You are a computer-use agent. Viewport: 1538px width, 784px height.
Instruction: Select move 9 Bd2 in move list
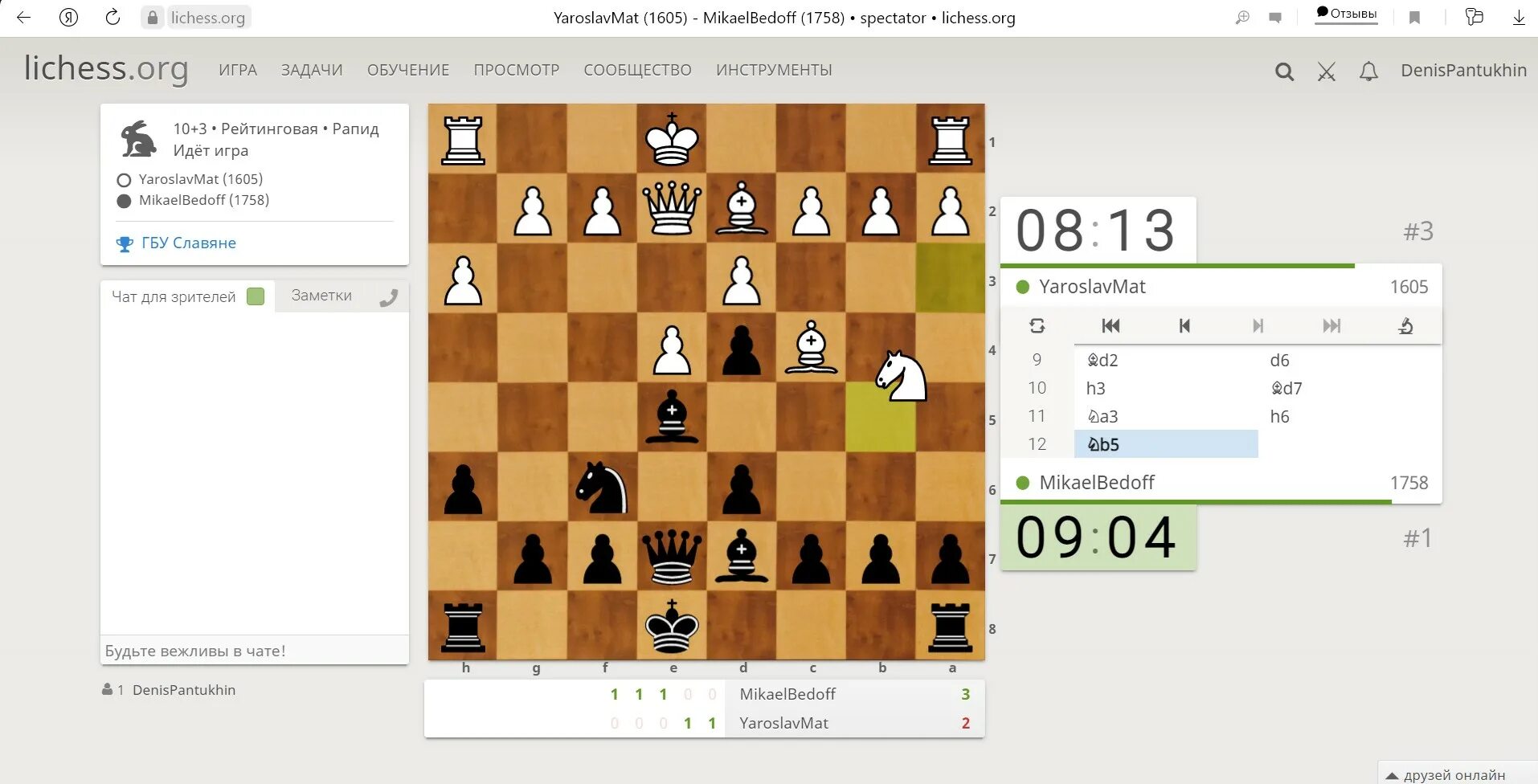click(x=1166, y=360)
